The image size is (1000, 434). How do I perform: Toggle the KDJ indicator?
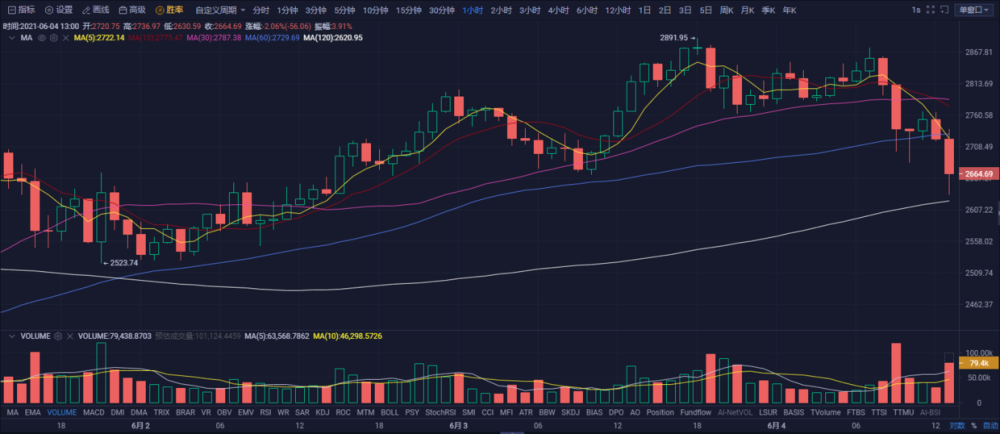323,412
